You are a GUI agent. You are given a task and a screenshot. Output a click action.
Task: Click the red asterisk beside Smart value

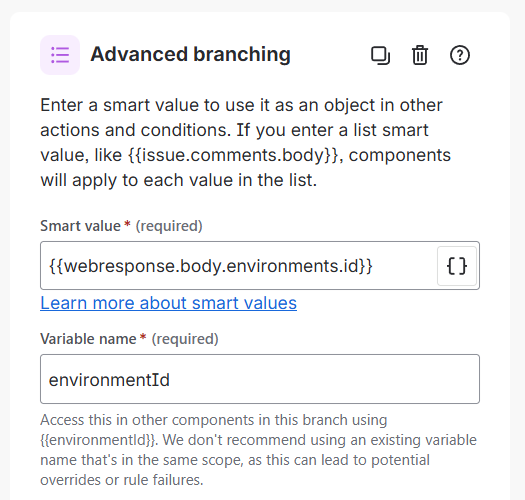[x=127, y=225]
